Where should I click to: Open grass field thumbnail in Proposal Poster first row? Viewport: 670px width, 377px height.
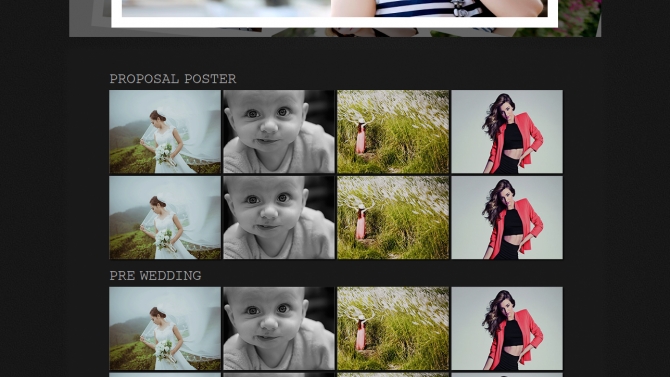click(393, 132)
